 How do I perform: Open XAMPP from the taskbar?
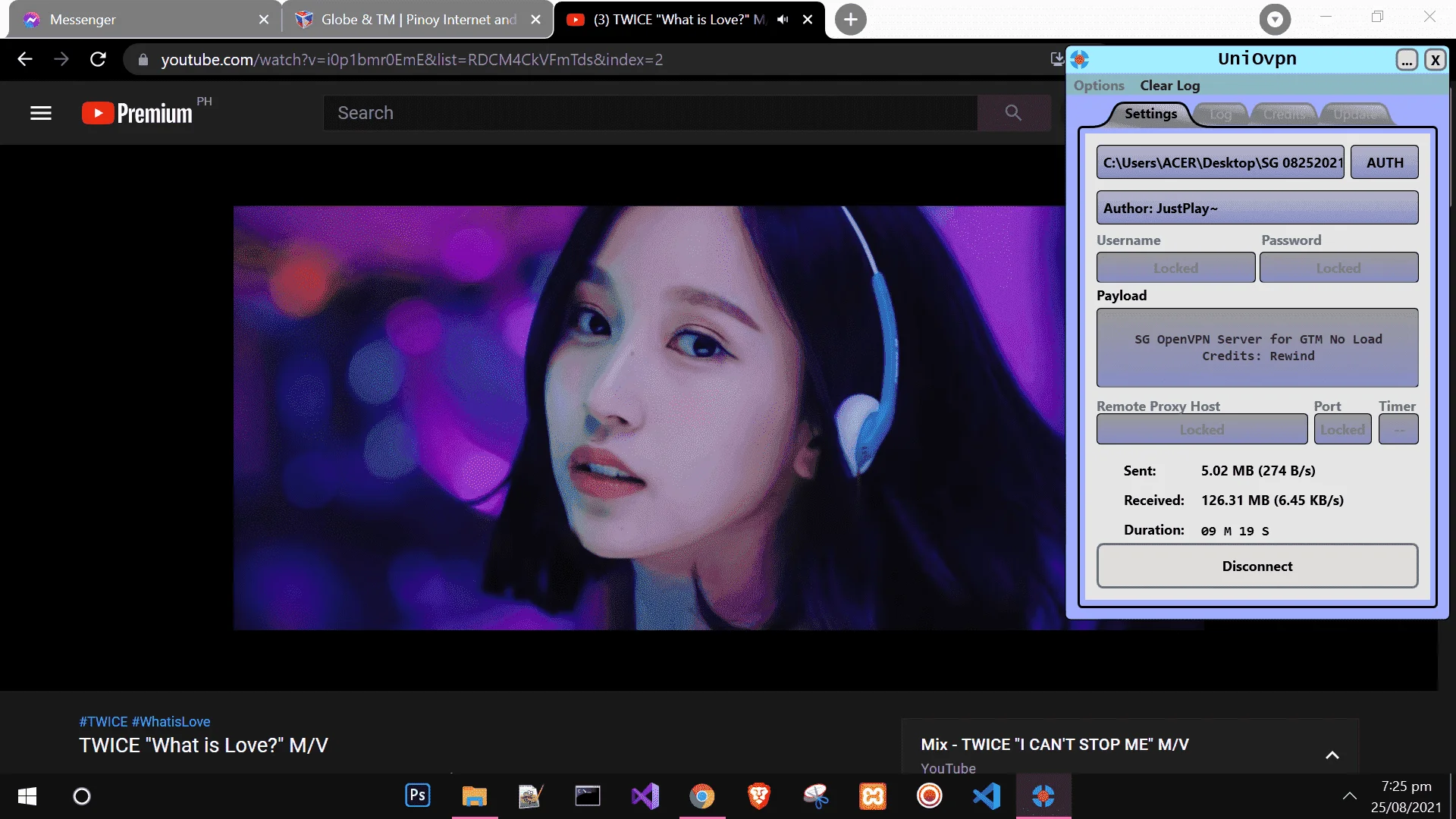click(873, 796)
